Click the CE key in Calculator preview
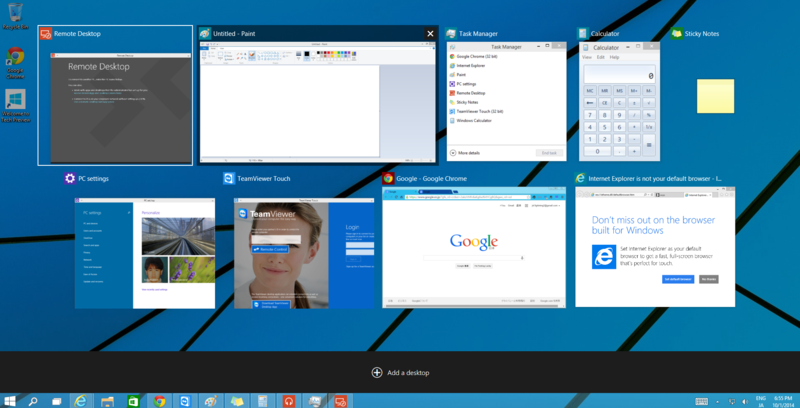 (x=605, y=103)
